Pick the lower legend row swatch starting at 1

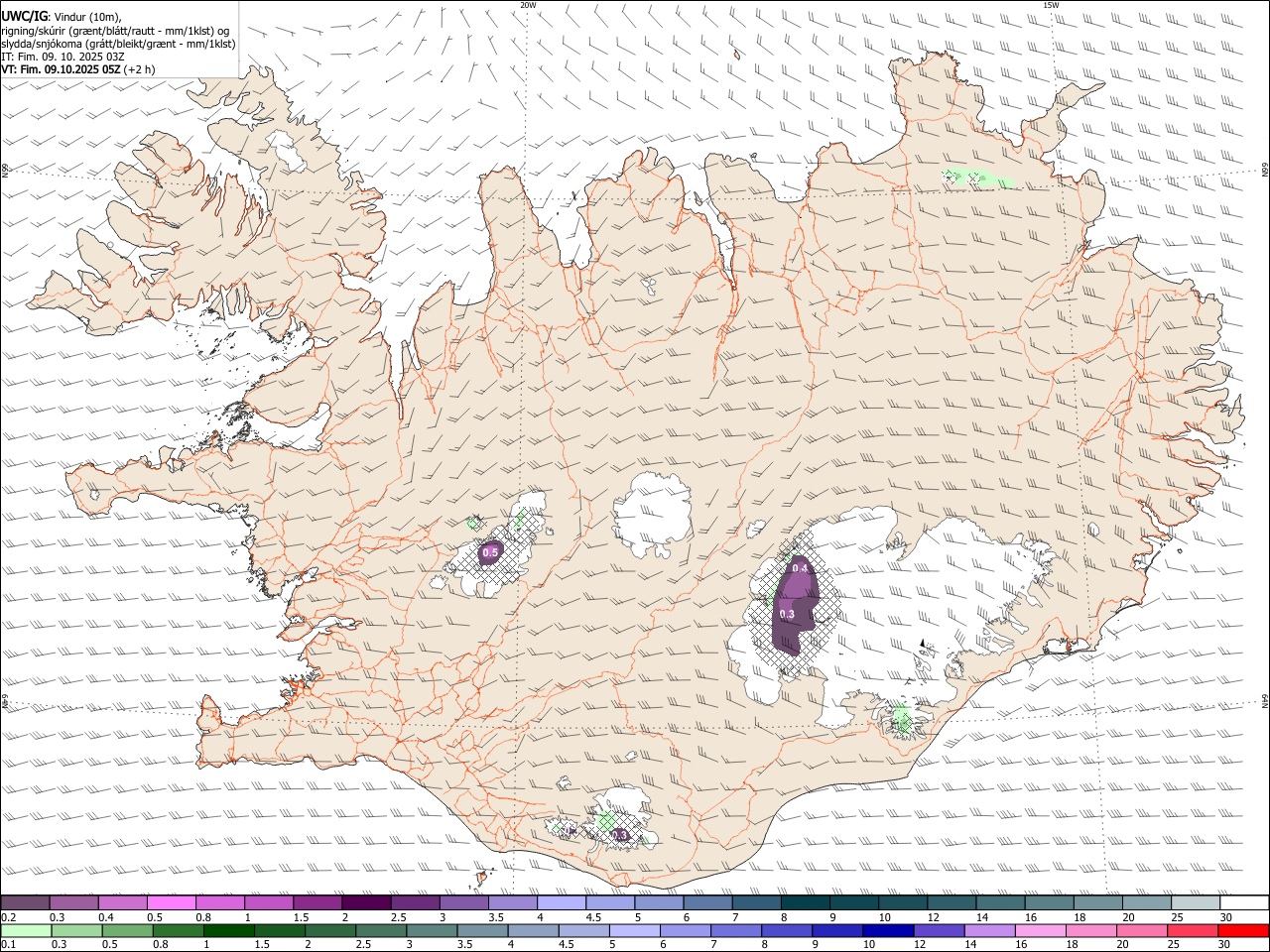click(228, 930)
